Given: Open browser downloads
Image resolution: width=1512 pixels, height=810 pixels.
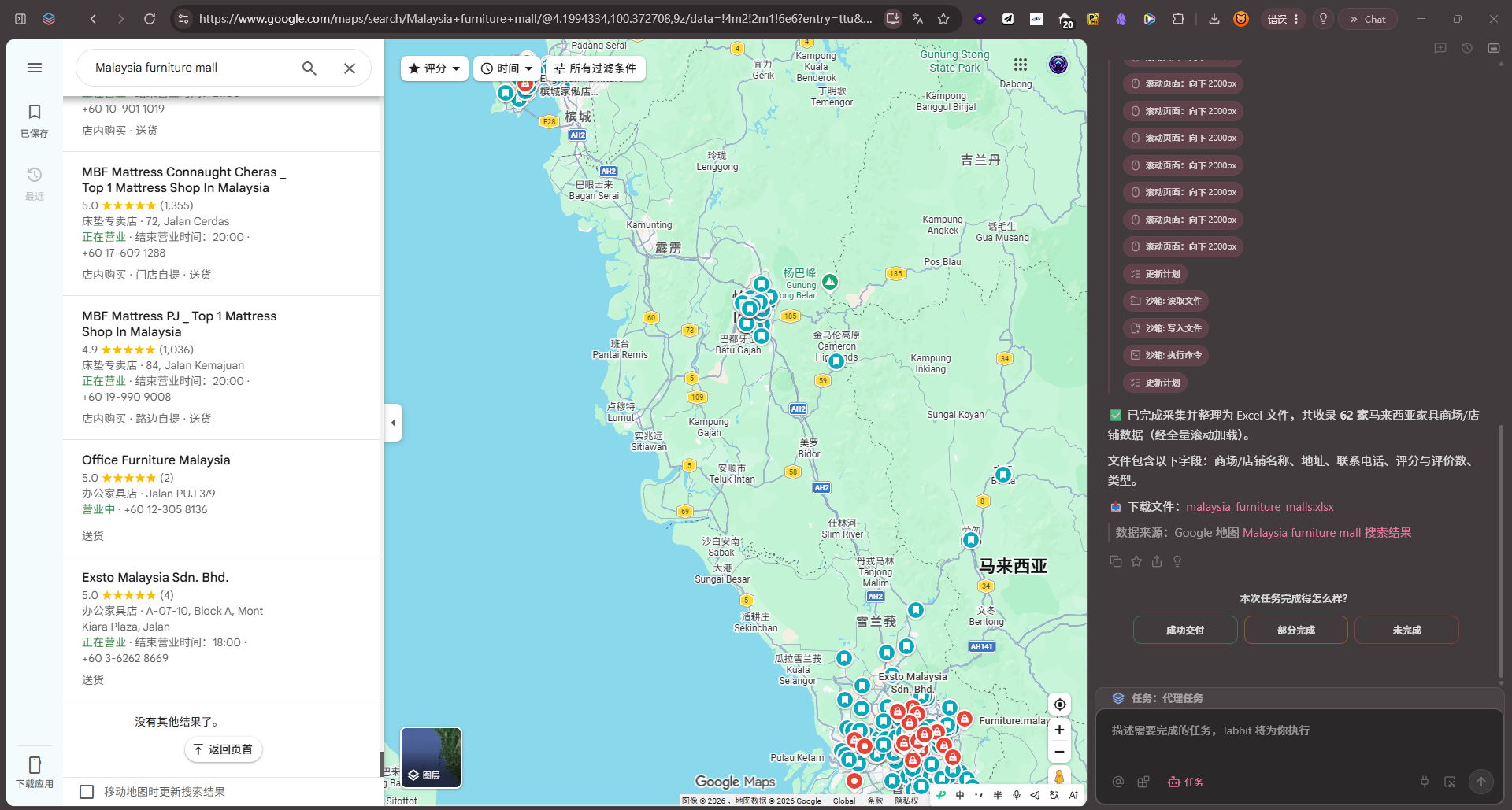Looking at the screenshot, I should coord(1214,19).
